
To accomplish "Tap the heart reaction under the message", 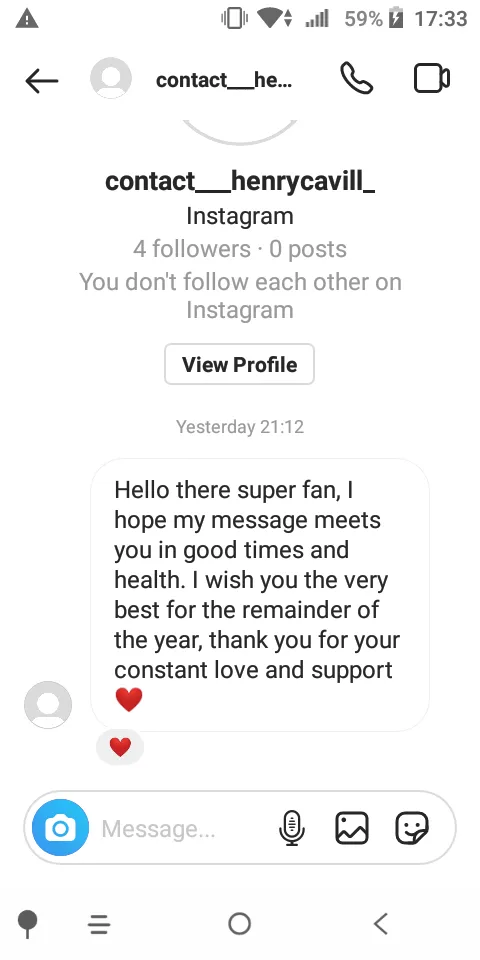I will (x=120, y=747).
